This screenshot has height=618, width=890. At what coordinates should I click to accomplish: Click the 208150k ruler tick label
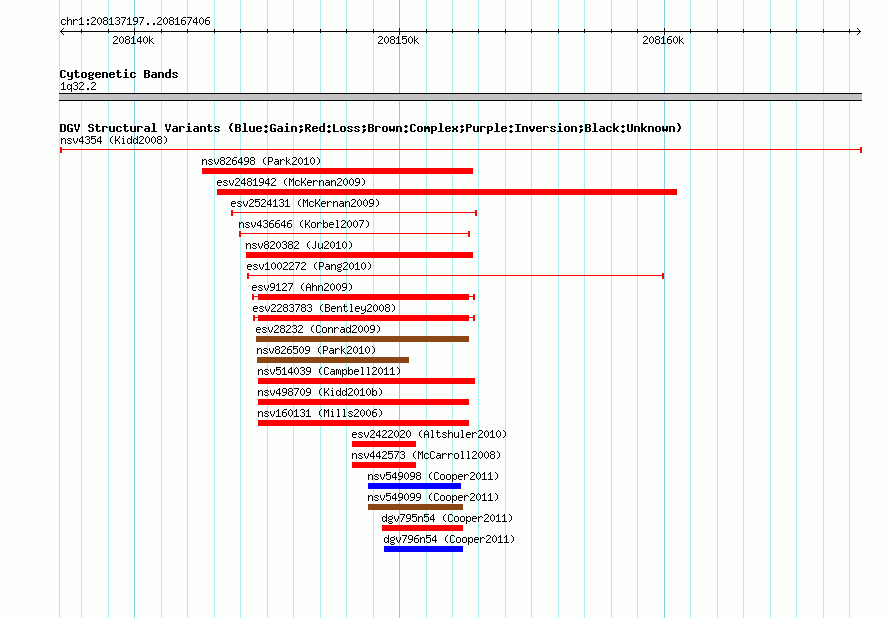click(x=398, y=40)
